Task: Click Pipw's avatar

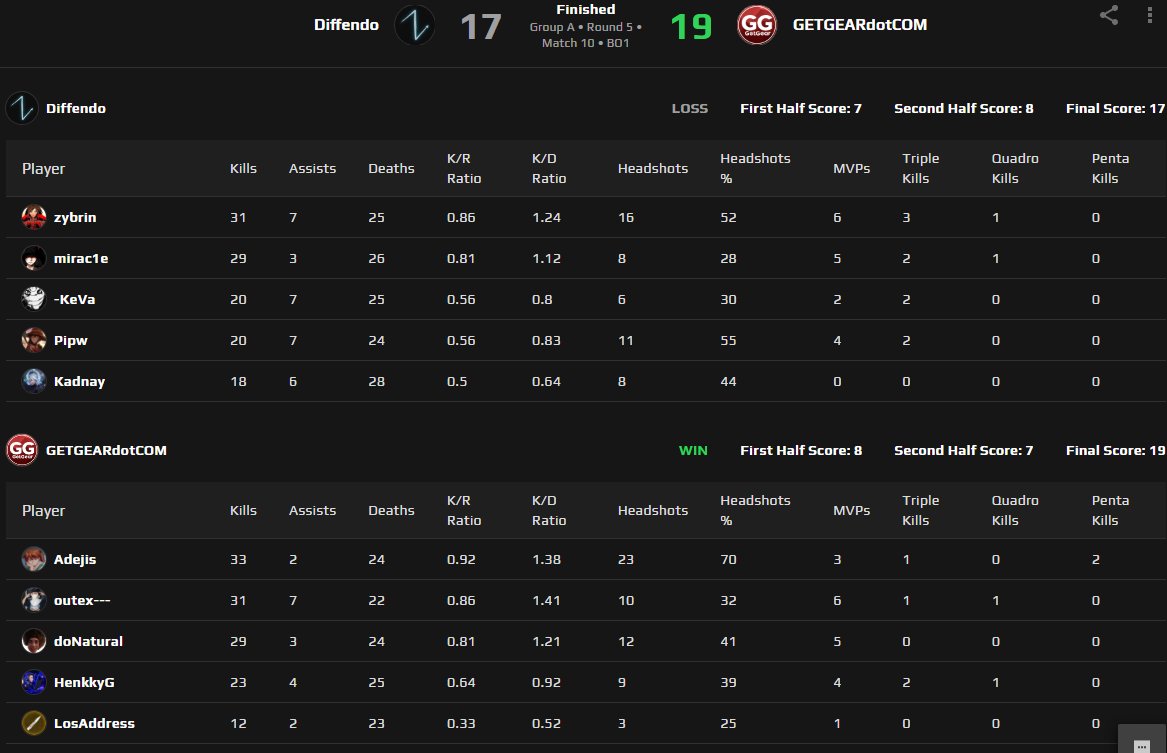Action: click(x=33, y=339)
